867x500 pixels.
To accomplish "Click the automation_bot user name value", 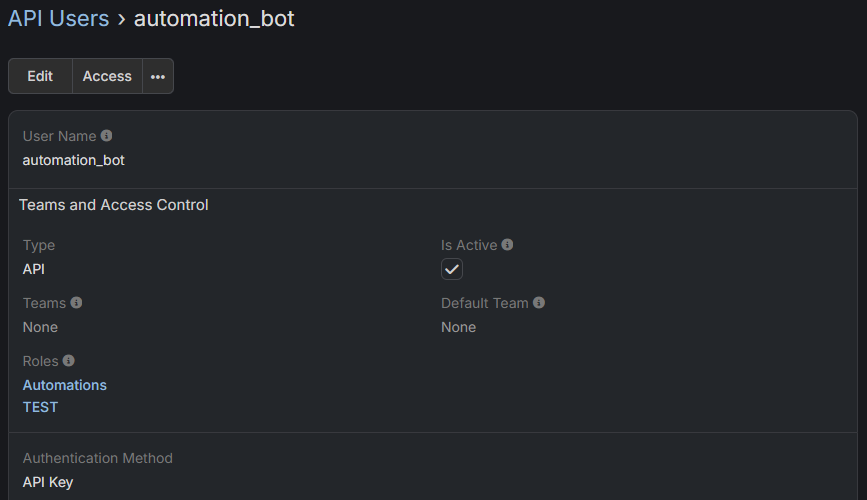I will coord(74,160).
